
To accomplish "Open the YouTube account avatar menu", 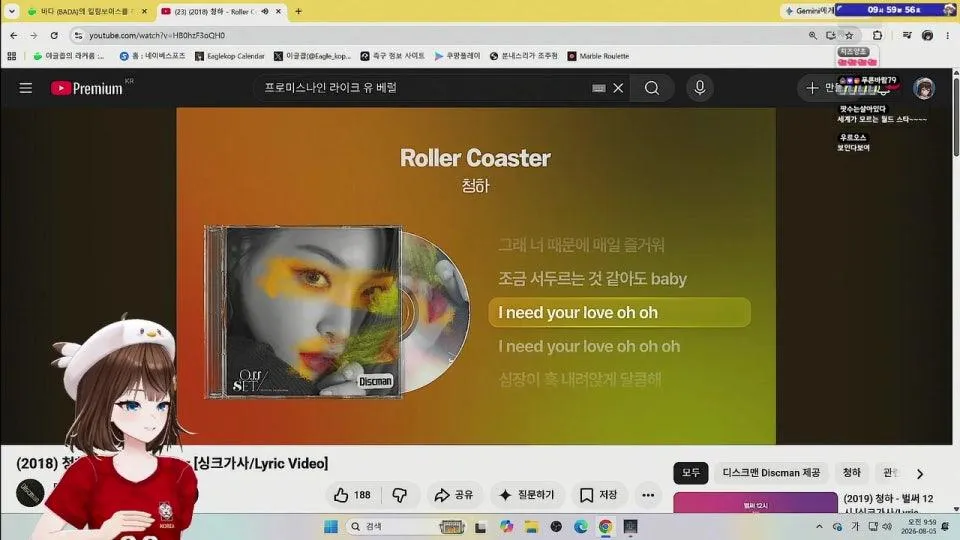I will pyautogui.click(x=924, y=88).
